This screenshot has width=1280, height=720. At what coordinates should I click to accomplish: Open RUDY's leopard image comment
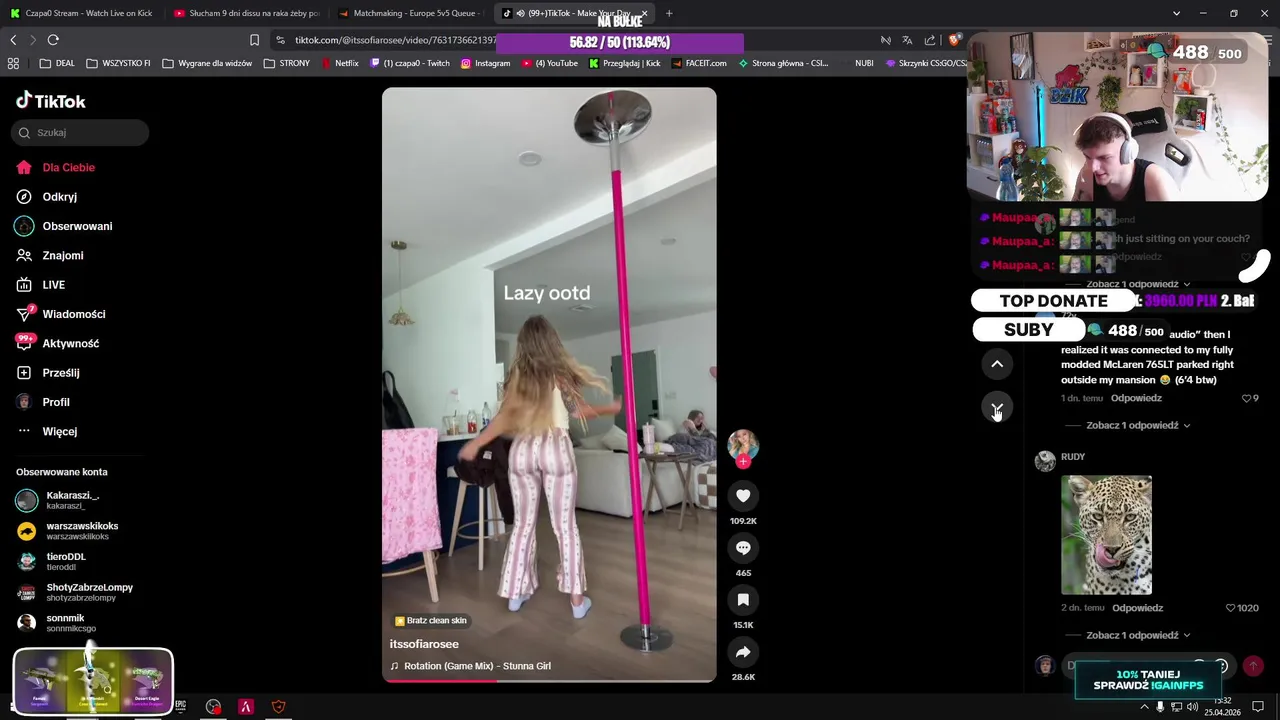pos(1106,535)
